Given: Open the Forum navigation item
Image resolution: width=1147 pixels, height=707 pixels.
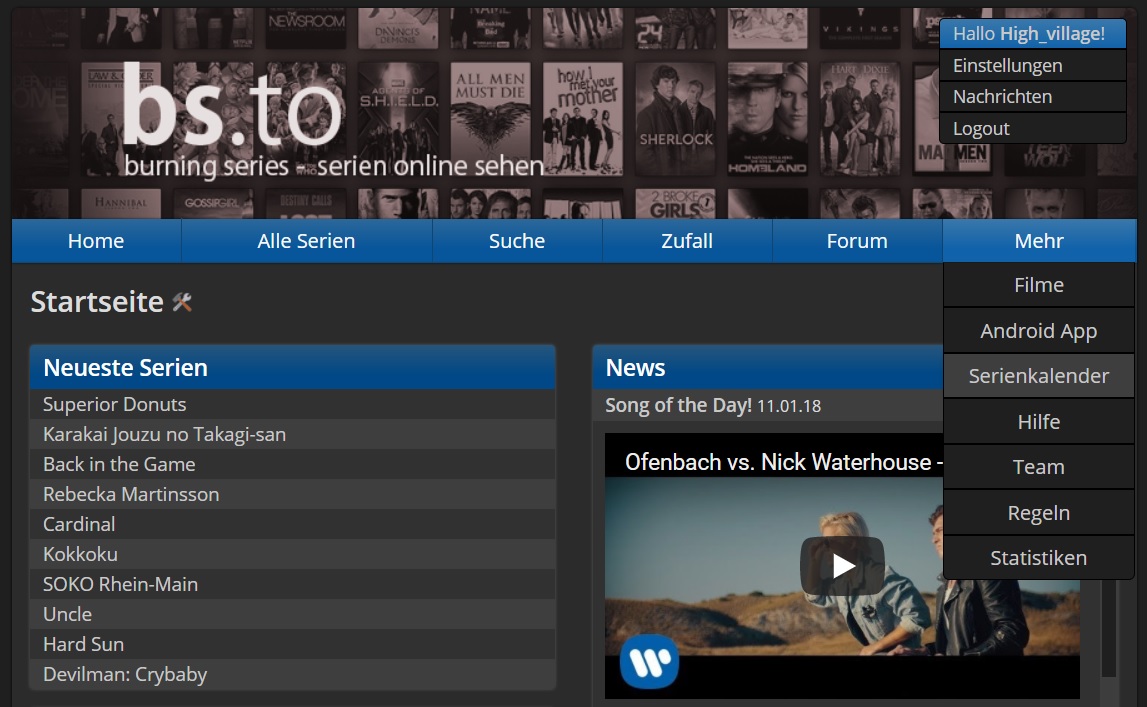Looking at the screenshot, I should click(x=857, y=241).
